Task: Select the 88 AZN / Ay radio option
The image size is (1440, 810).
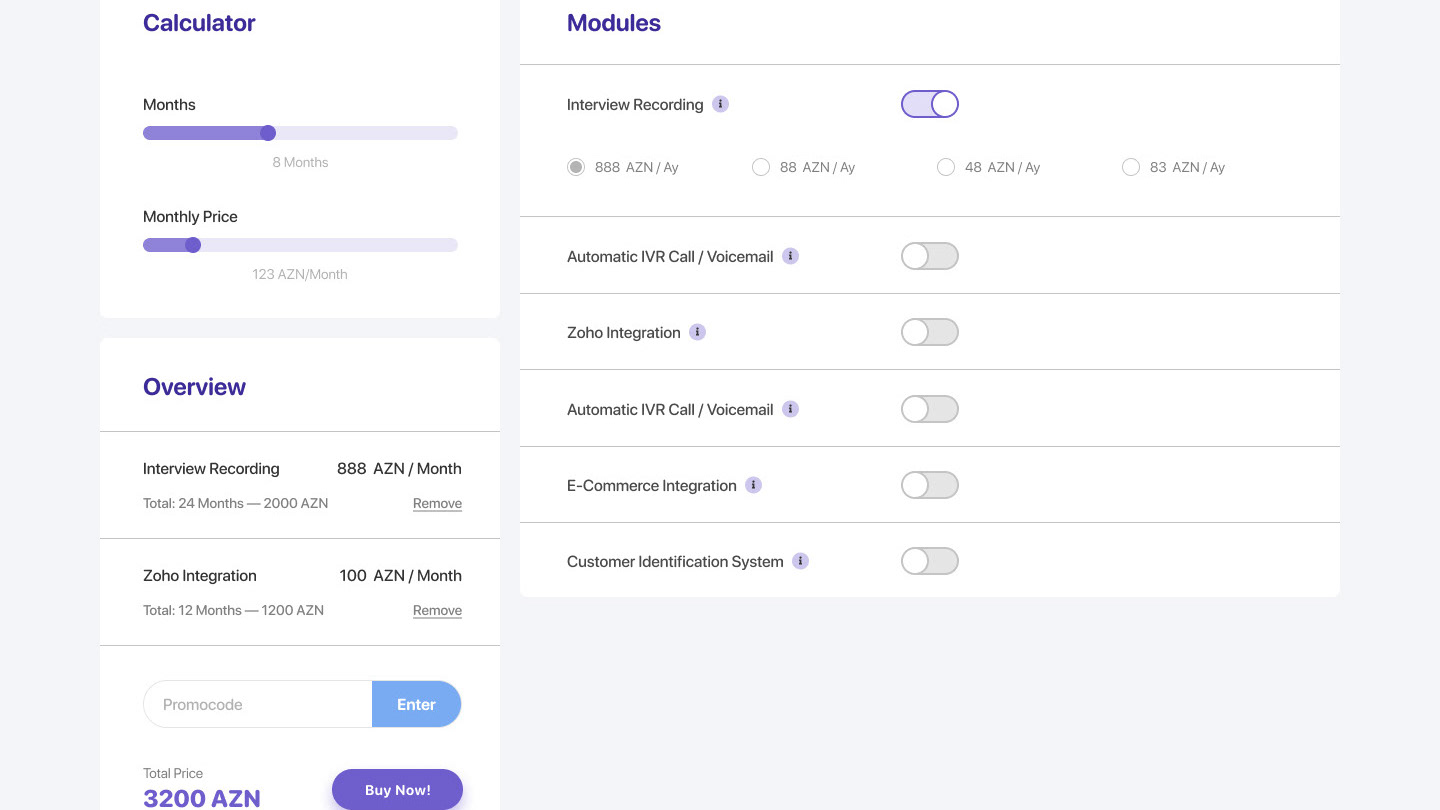Action: click(x=761, y=167)
